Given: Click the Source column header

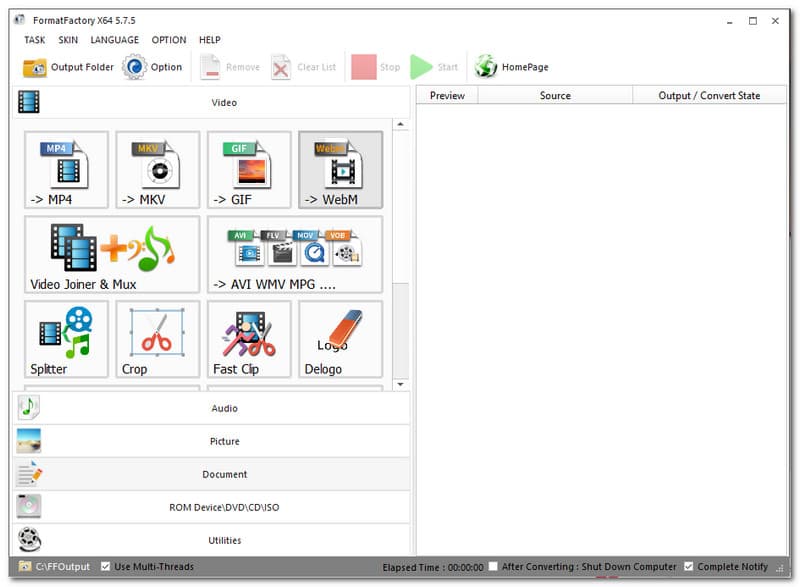Looking at the screenshot, I should 555,95.
